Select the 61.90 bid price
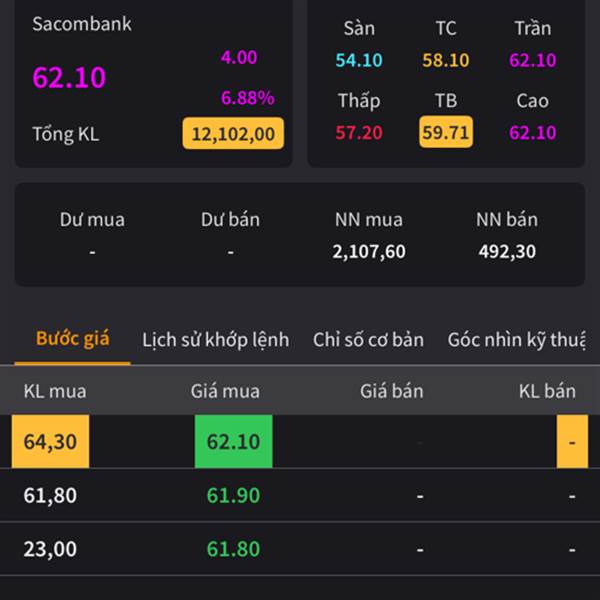 pyautogui.click(x=233, y=496)
